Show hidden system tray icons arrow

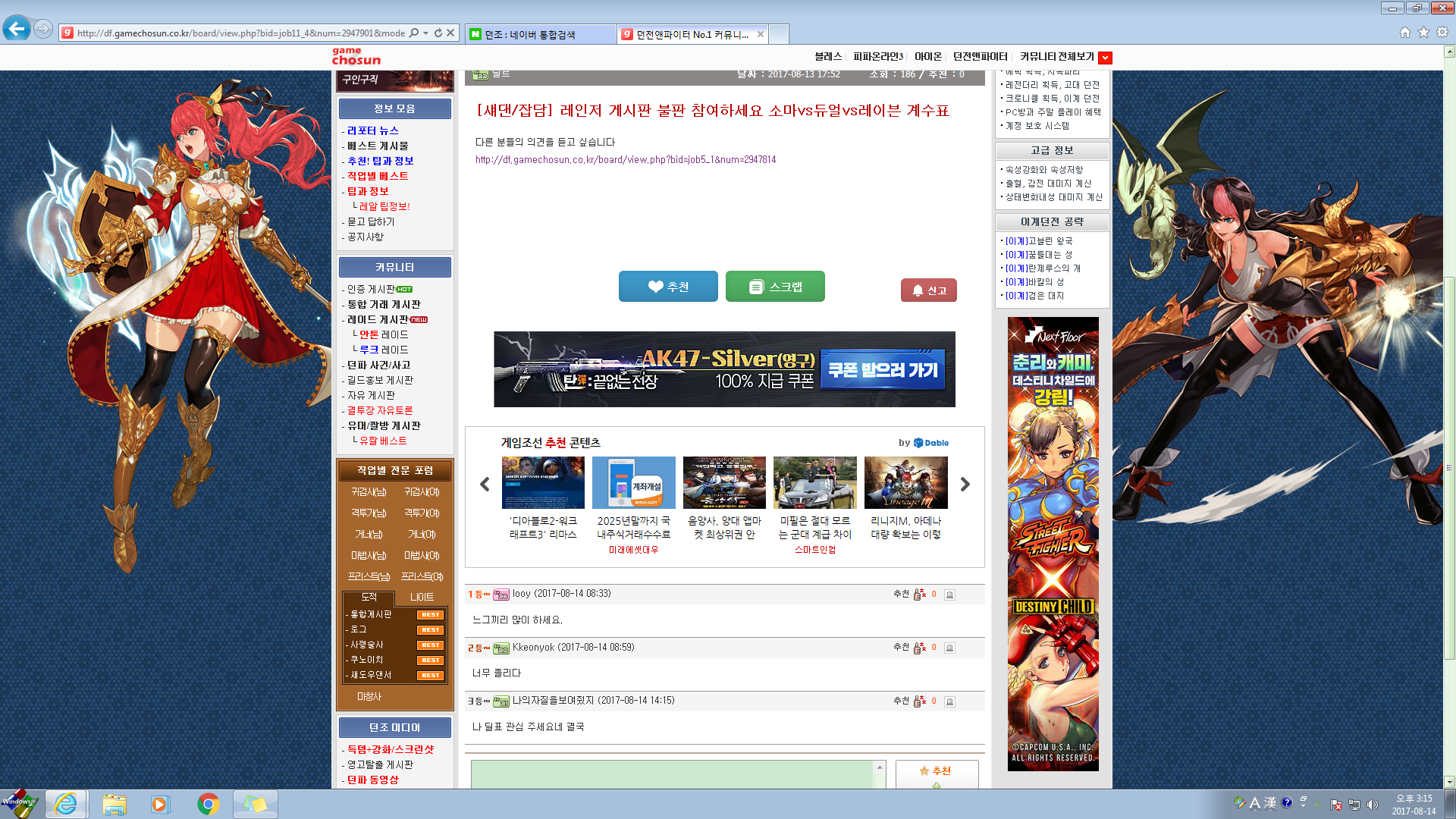coord(1318,804)
